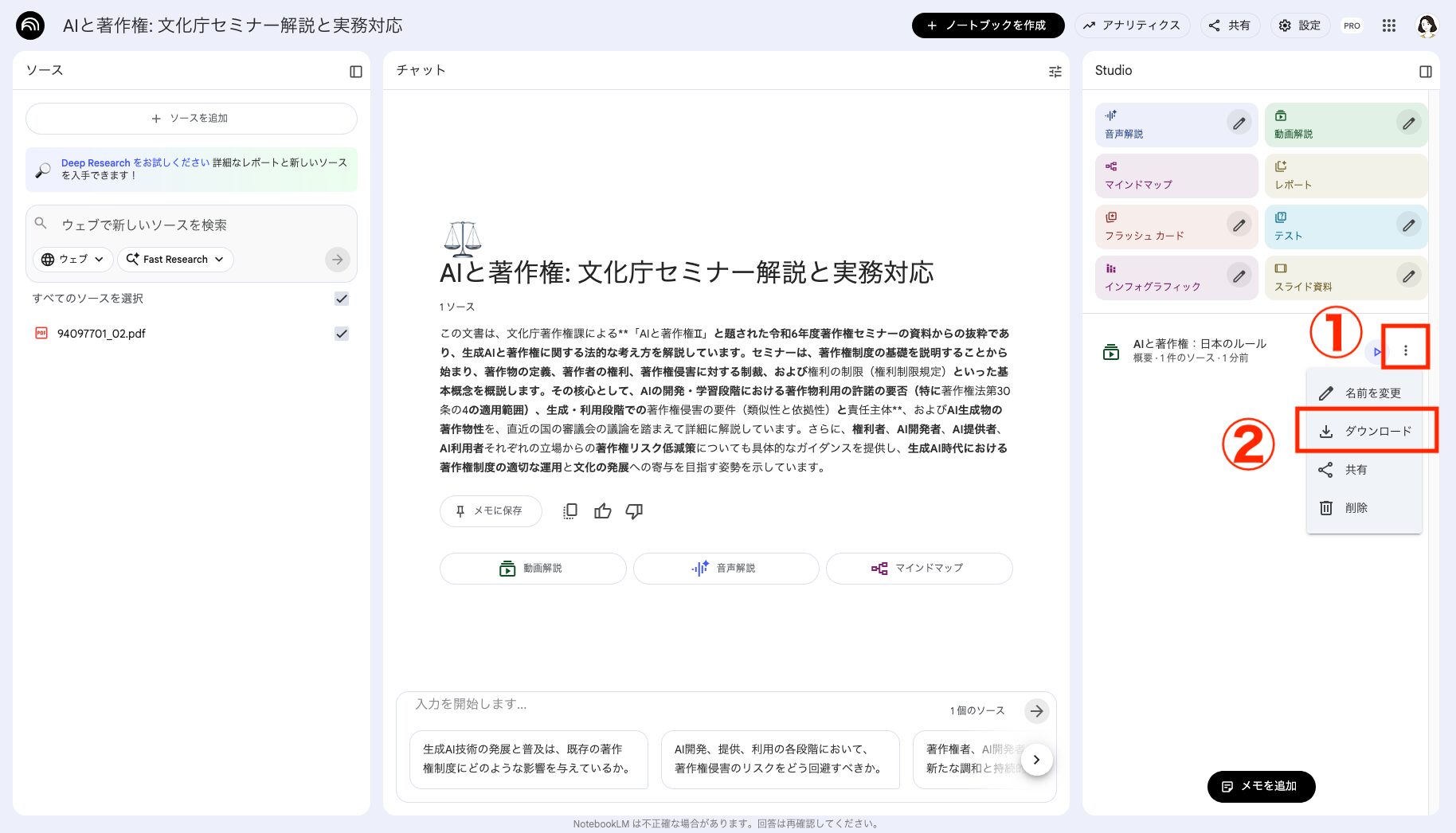Give the summary a thumbs up
The height and width of the screenshot is (833, 1456).
pos(603,510)
